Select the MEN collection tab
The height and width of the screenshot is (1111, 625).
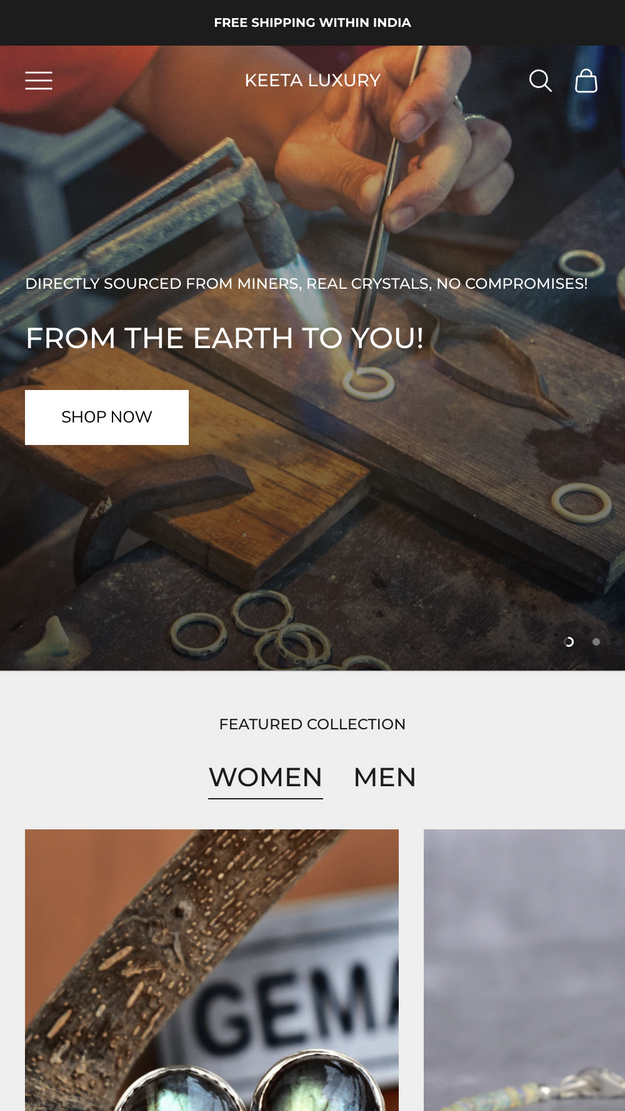pyautogui.click(x=385, y=778)
